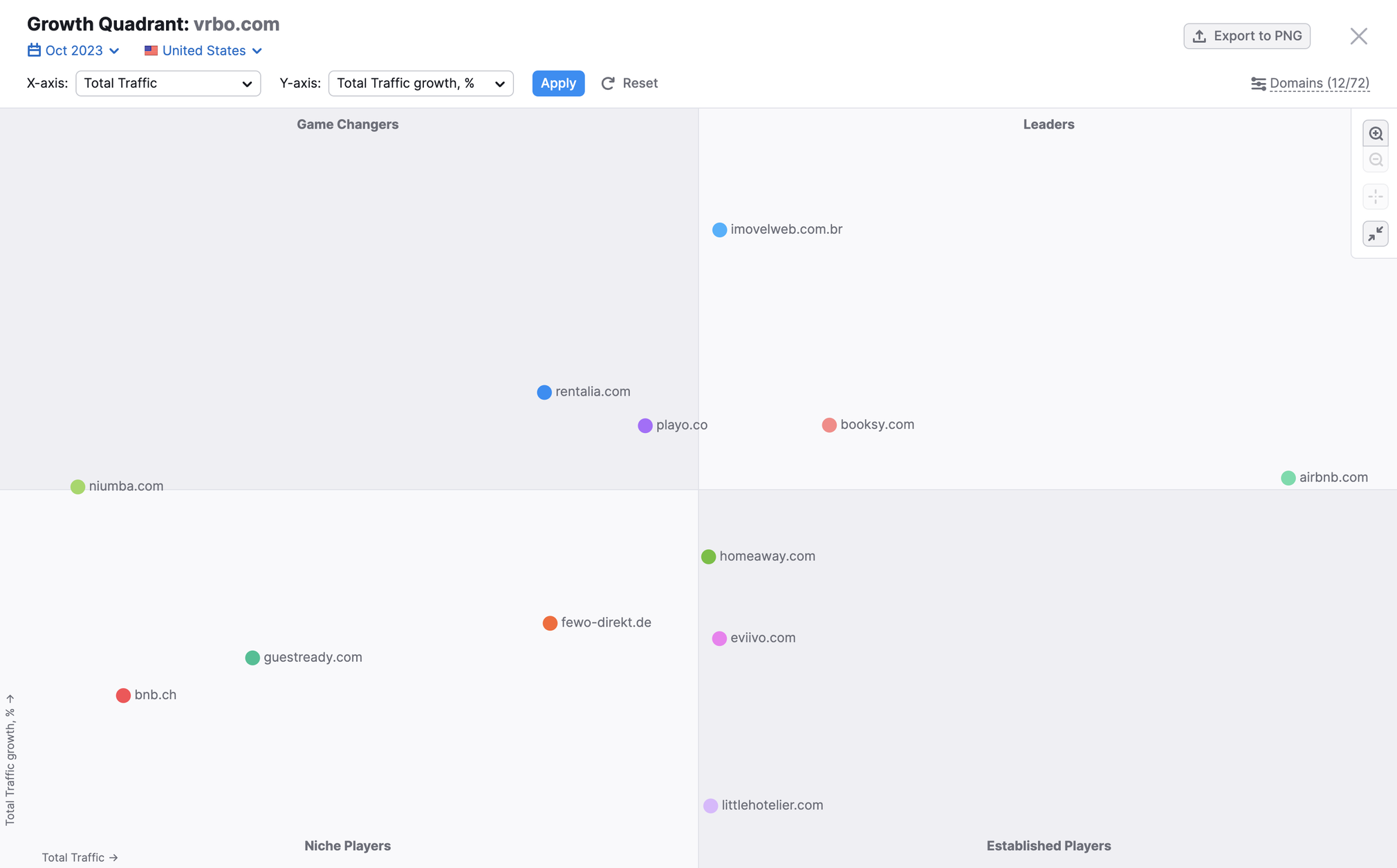Viewport: 1397px width, 868px height.
Task: Open the Oct 2023 date dropdown
Action: [x=73, y=50]
